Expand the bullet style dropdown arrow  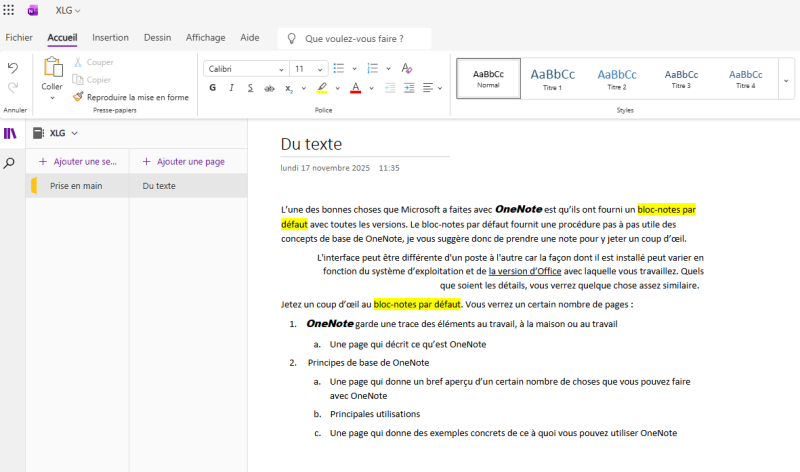[x=355, y=69]
